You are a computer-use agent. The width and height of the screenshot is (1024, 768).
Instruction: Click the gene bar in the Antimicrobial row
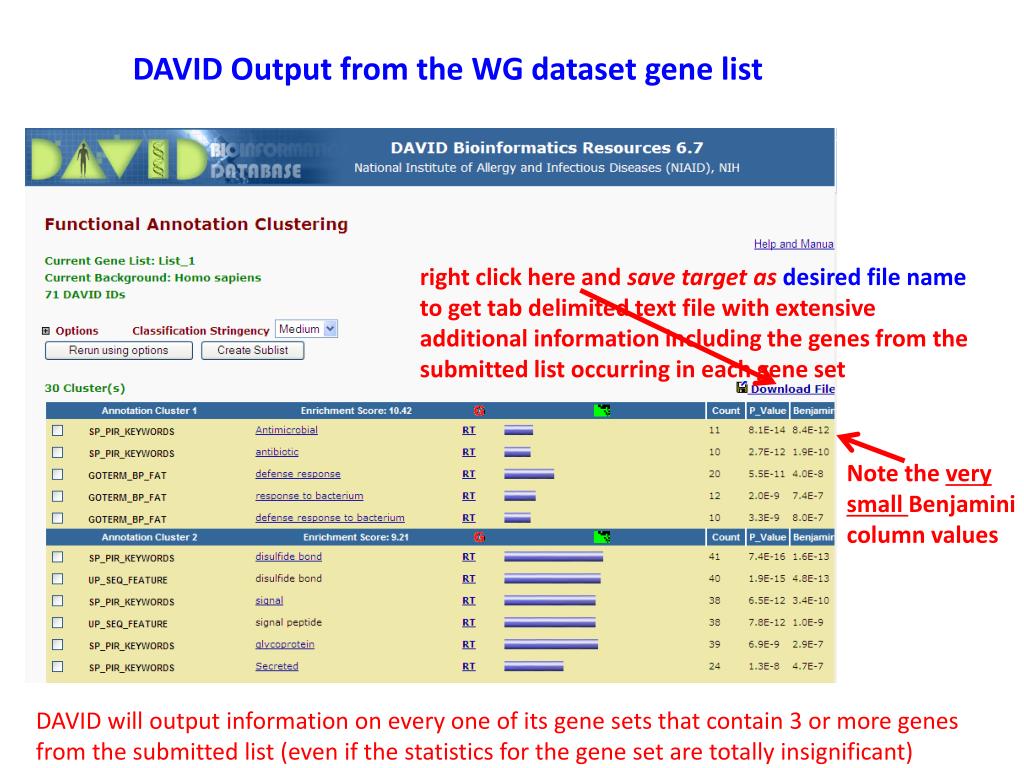(519, 430)
